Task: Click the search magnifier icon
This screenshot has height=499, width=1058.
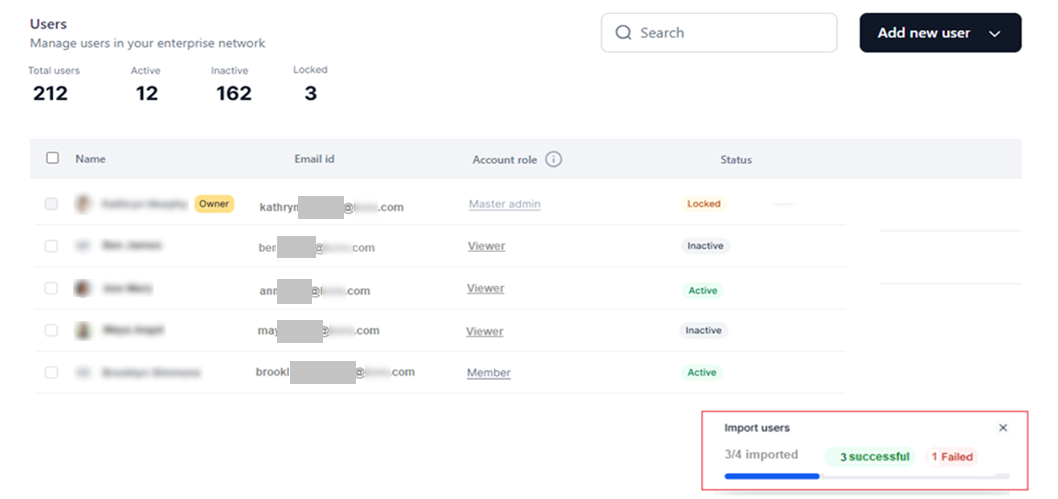Action: 624,33
